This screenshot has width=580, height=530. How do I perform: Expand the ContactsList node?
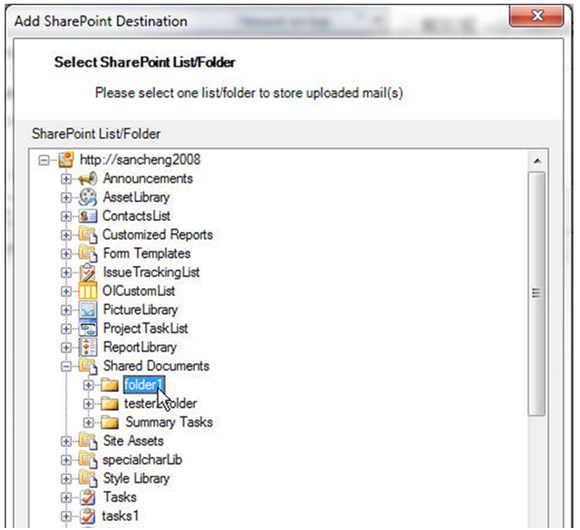66,216
